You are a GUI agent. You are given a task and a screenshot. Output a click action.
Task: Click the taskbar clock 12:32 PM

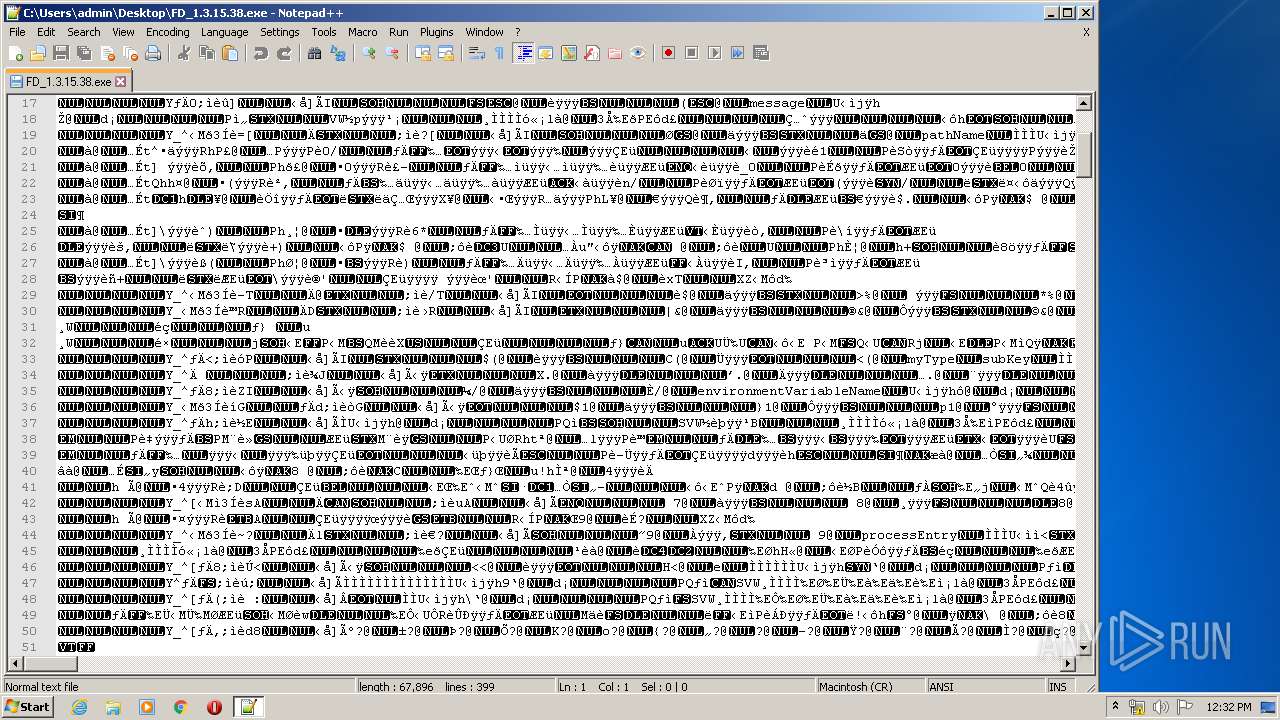coord(1229,707)
